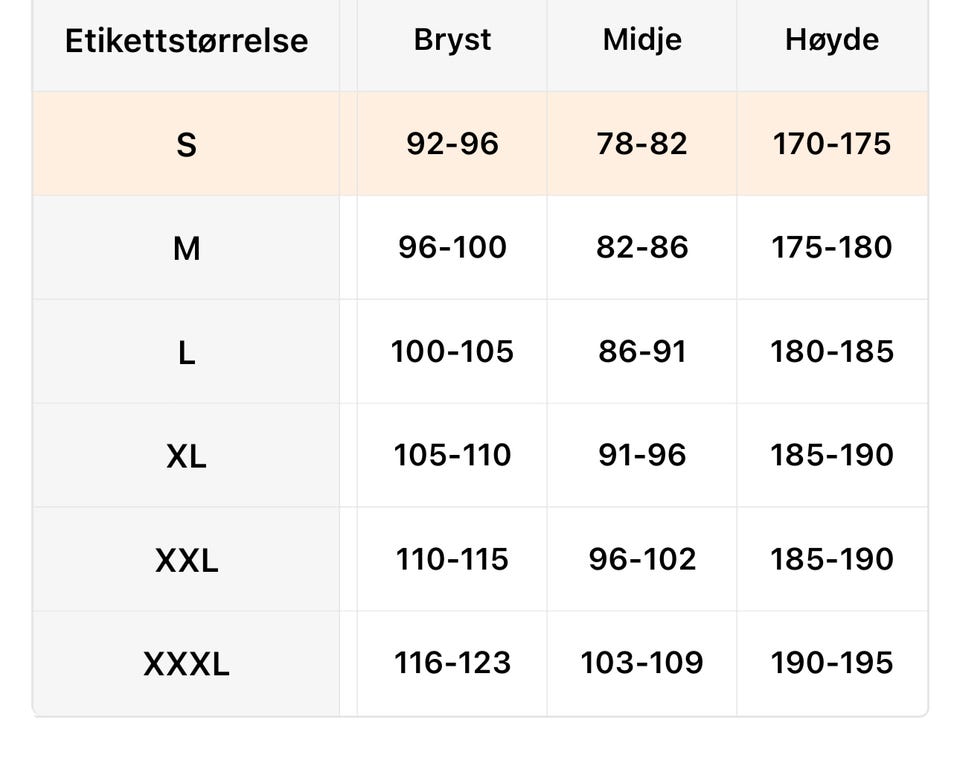This screenshot has width=960, height=761.
Task: Select the XXL size label
Action: coord(186,560)
